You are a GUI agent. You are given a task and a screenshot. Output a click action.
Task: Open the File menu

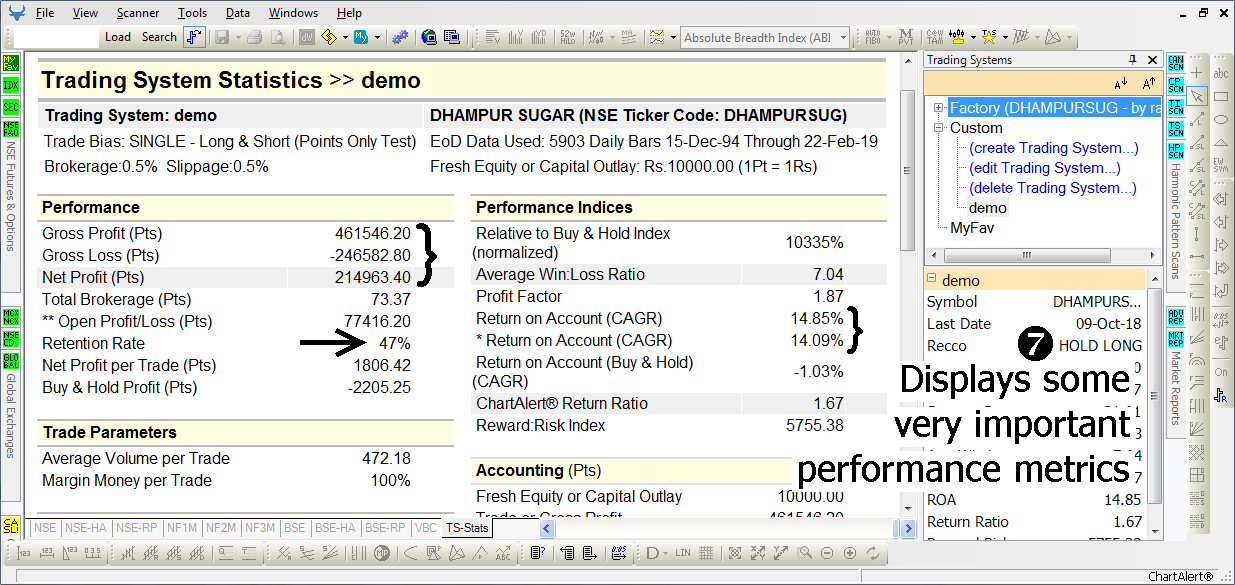(45, 13)
